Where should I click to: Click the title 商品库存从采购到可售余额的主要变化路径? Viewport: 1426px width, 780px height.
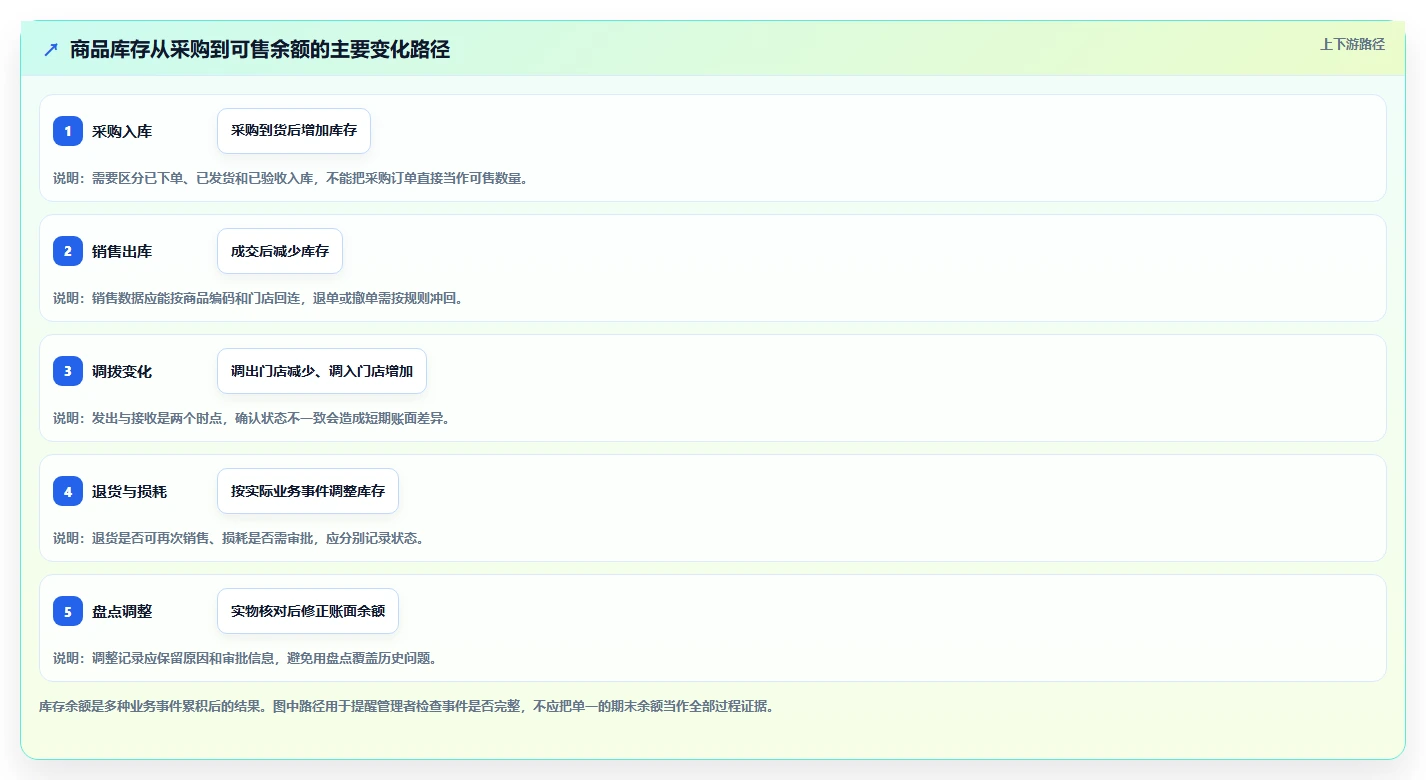[260, 50]
